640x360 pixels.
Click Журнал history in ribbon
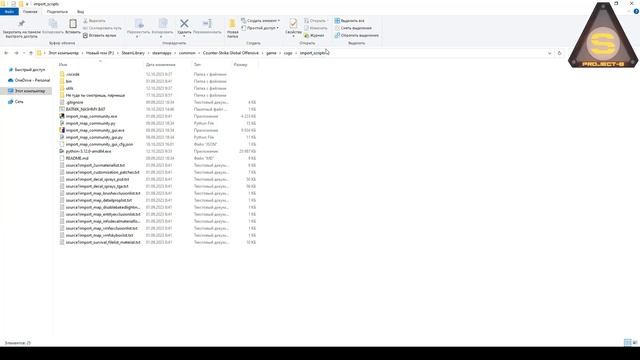314,36
